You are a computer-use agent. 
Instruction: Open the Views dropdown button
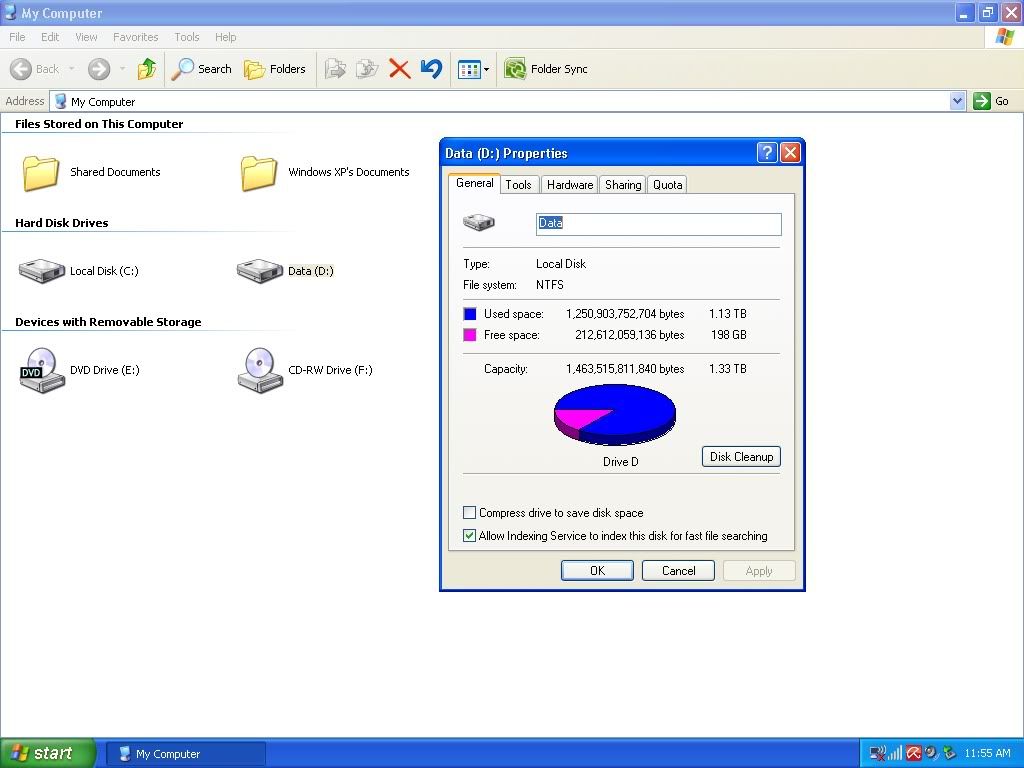click(x=473, y=69)
